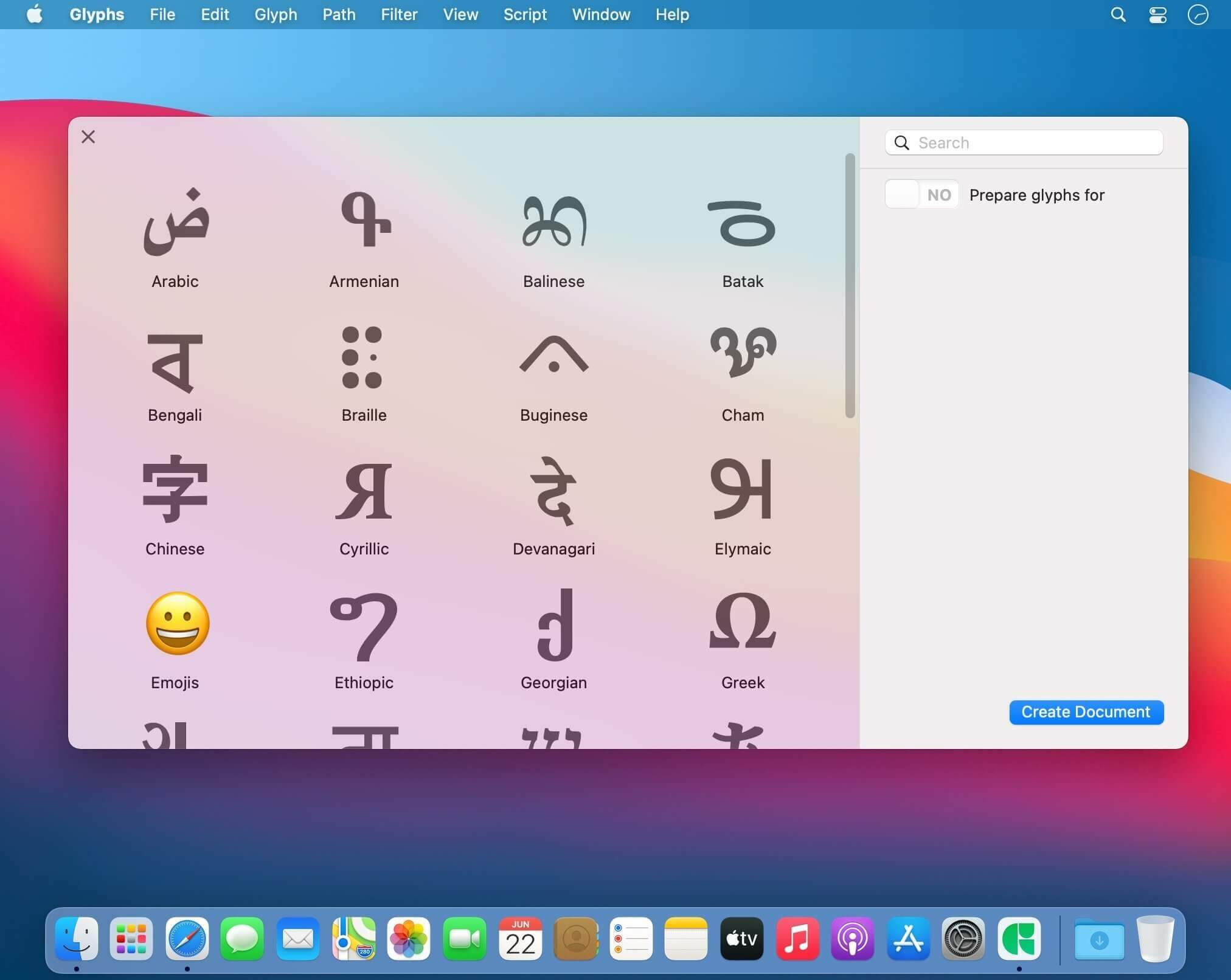Image resolution: width=1231 pixels, height=980 pixels.
Task: Click the Create Document button
Action: [1086, 712]
